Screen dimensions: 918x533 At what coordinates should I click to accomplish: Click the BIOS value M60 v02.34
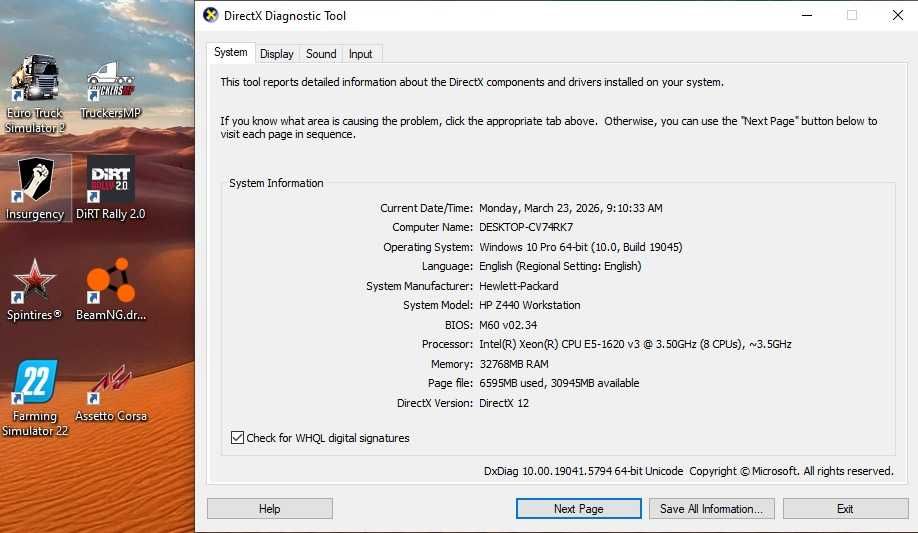[x=508, y=325]
